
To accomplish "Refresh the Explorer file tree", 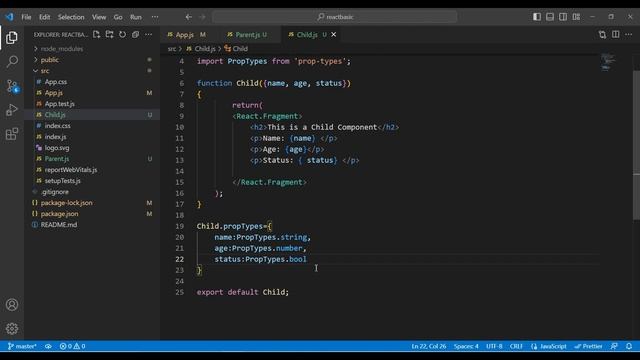I will coord(122,35).
